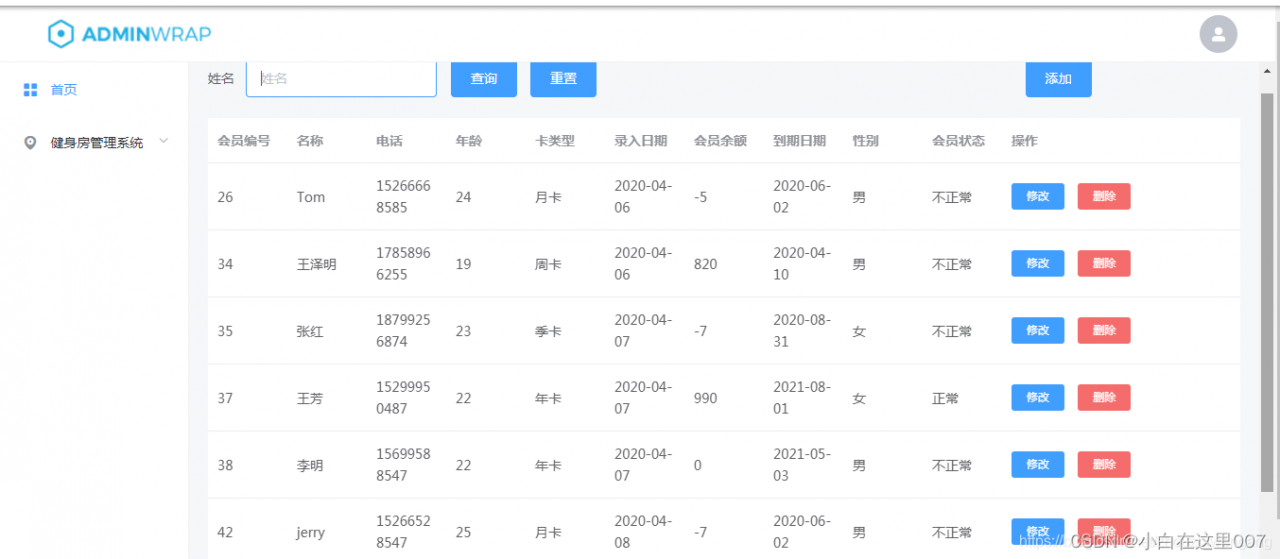Select the name cell jerry

[x=311, y=532]
